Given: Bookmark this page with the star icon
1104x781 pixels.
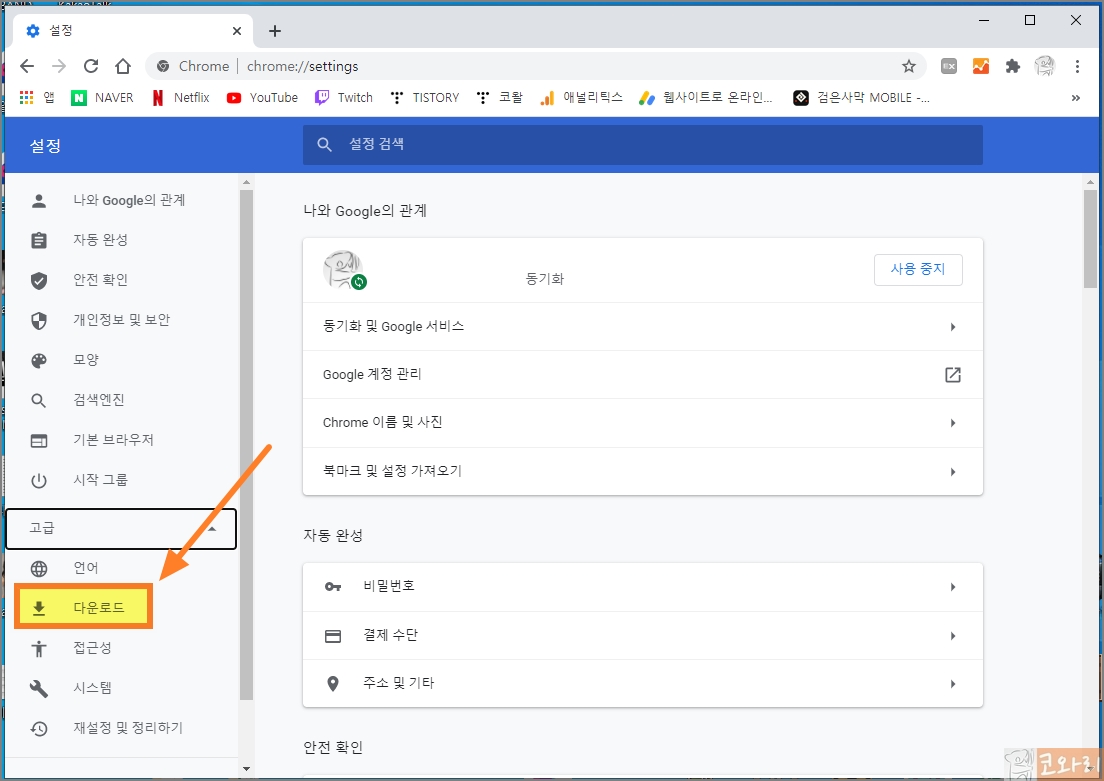Looking at the screenshot, I should click(909, 66).
